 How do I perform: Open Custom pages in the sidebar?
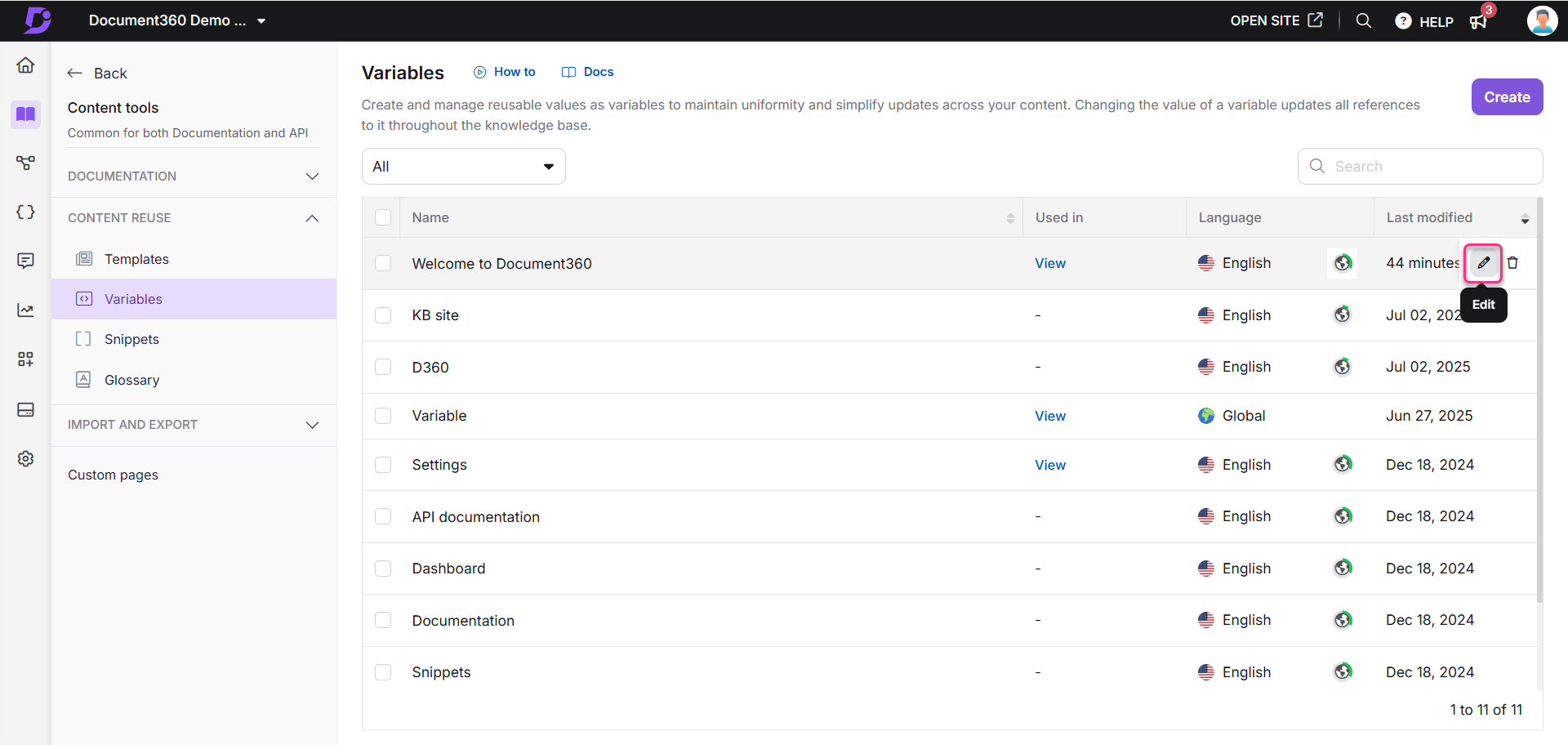click(x=113, y=475)
